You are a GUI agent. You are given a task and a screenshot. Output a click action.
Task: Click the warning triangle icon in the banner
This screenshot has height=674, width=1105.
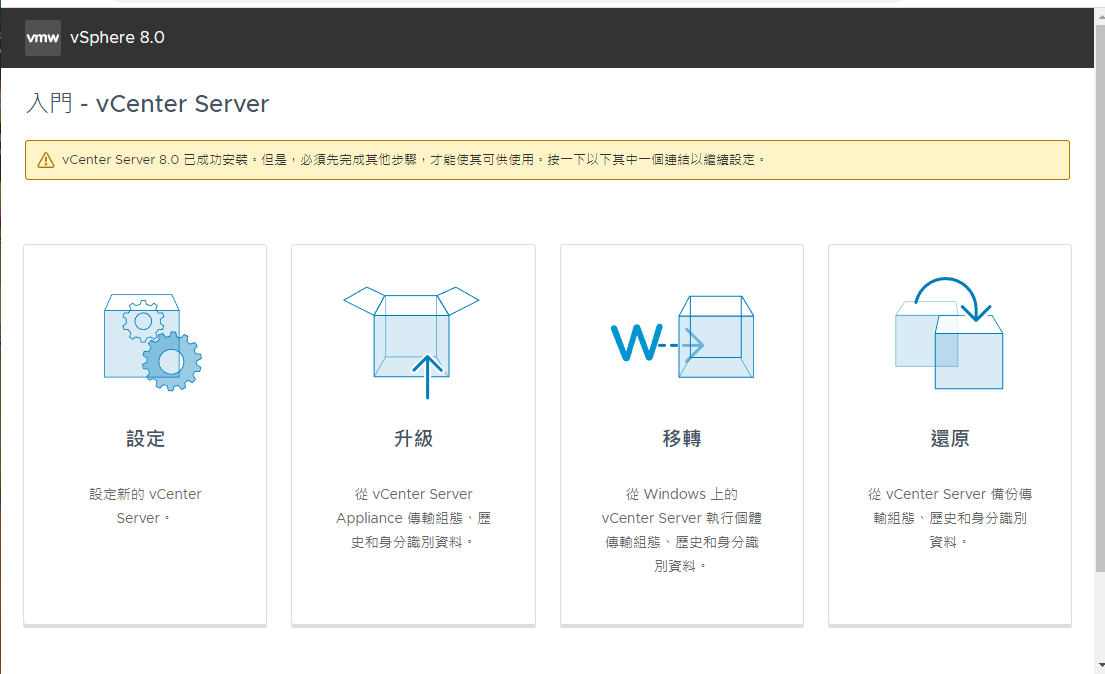tap(46, 160)
